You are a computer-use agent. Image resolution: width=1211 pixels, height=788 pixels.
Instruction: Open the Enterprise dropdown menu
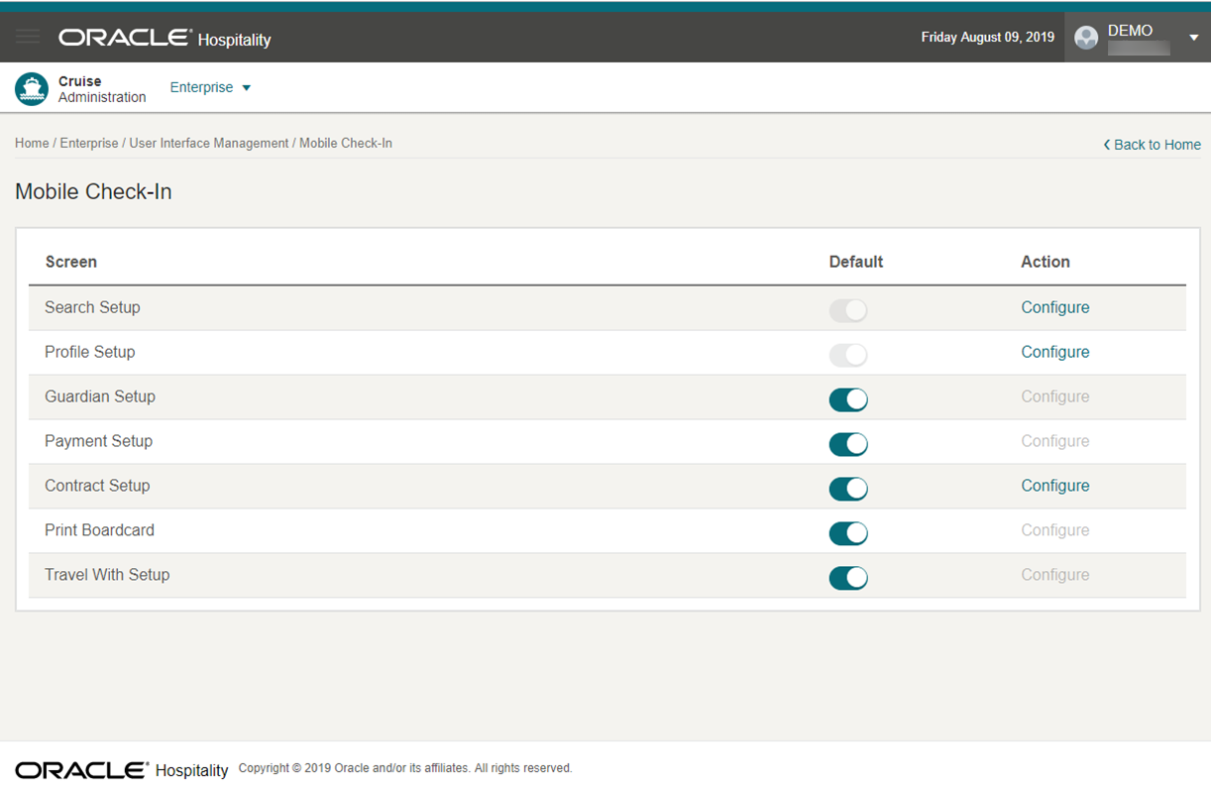[210, 87]
